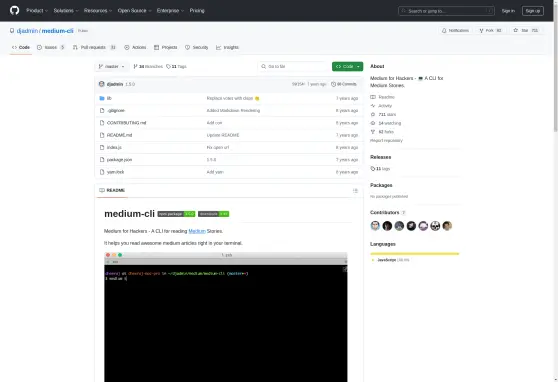Click the yellow JavaScript language bar
This screenshot has width=558, height=382.
tap(415, 254)
